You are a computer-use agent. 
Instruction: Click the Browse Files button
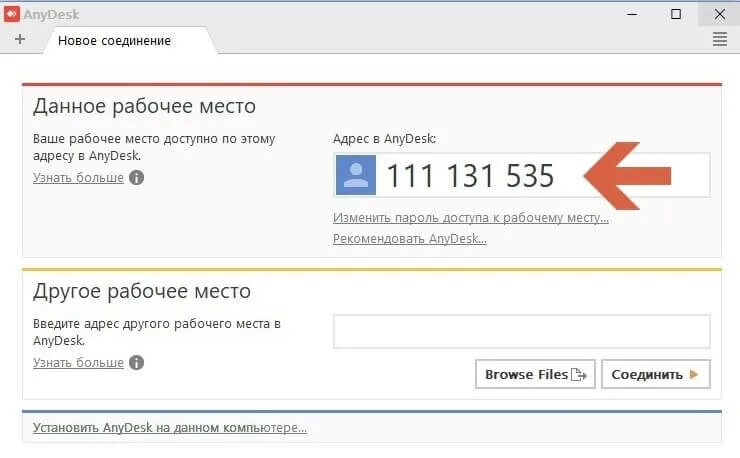[535, 374]
